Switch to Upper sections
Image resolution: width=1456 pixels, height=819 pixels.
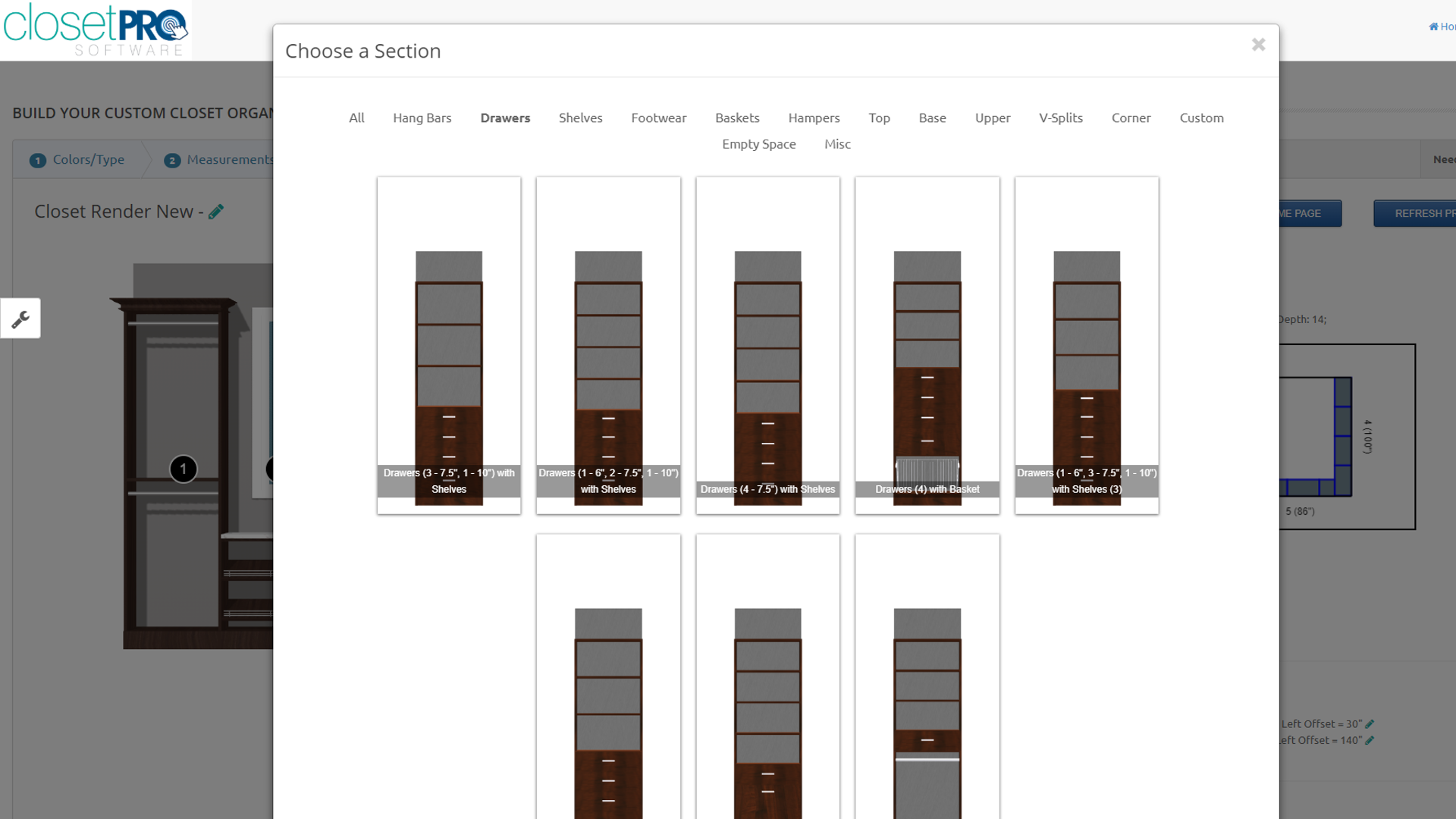coord(993,118)
